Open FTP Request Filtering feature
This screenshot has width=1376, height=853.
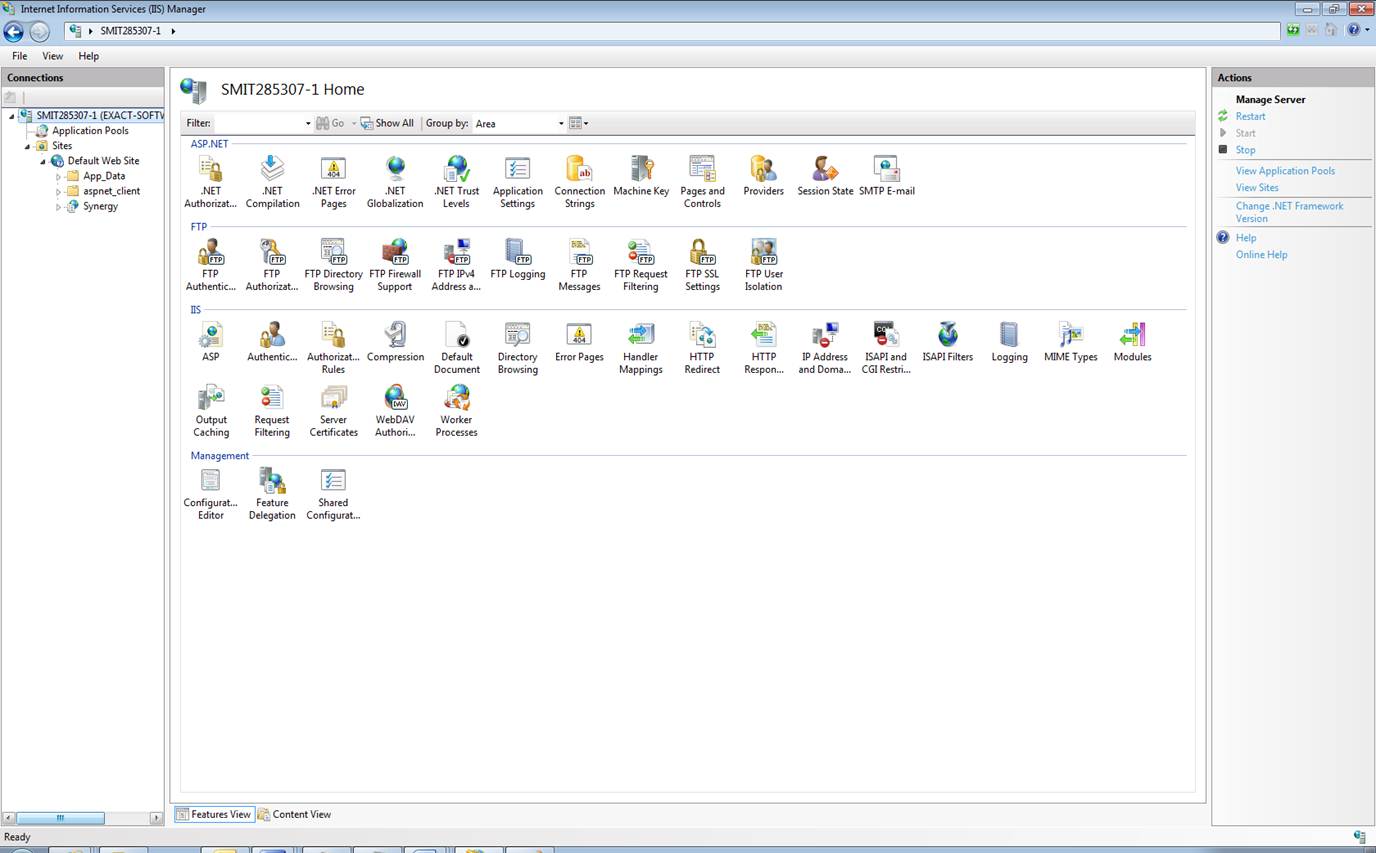tap(641, 265)
